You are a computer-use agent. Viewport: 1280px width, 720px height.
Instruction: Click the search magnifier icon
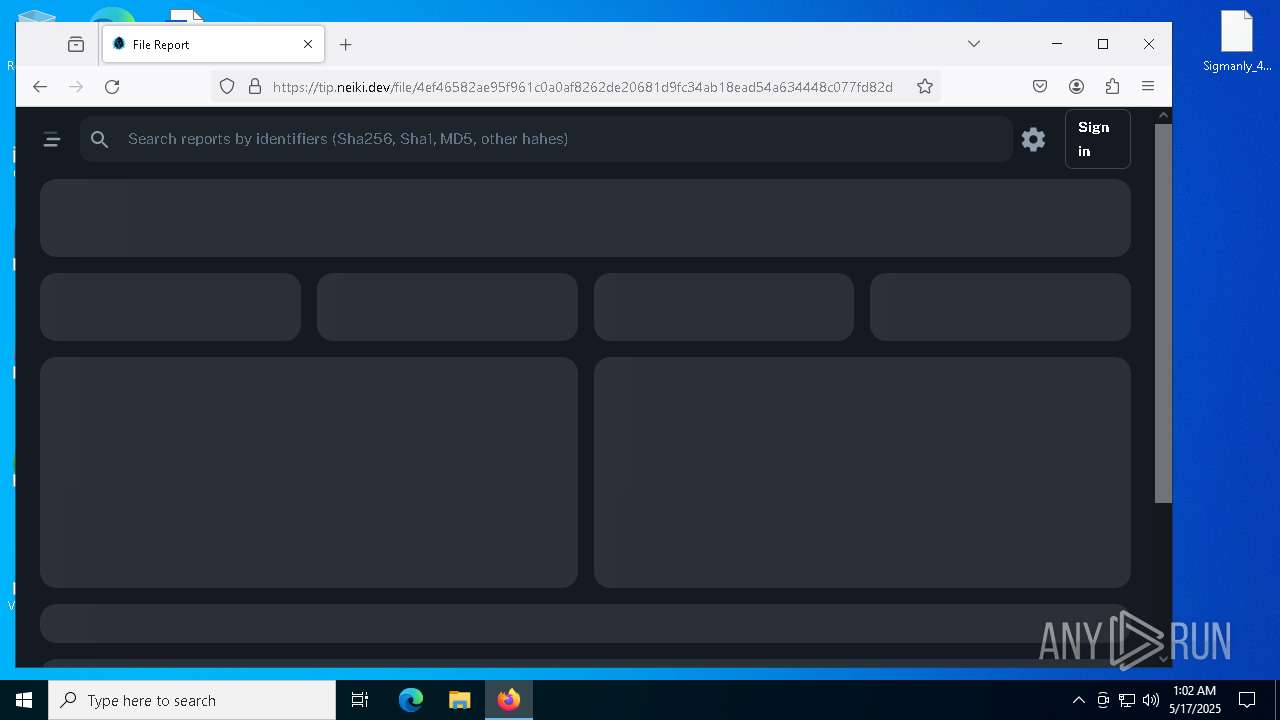[99, 139]
